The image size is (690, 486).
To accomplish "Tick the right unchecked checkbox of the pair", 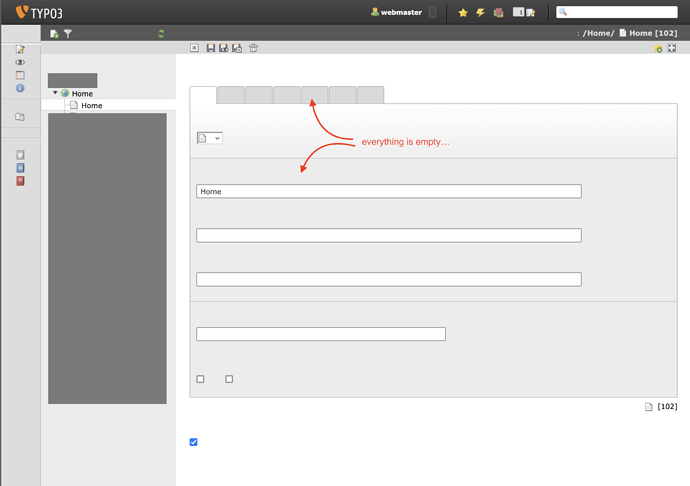I will (229, 379).
